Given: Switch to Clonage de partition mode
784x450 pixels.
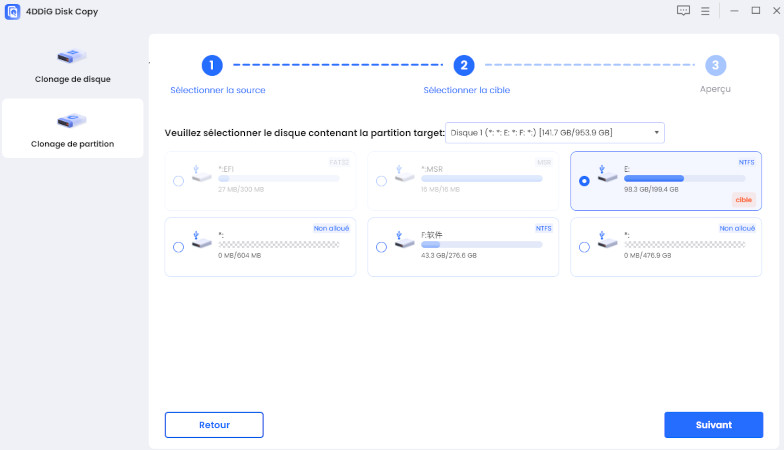Looking at the screenshot, I should click(72, 128).
